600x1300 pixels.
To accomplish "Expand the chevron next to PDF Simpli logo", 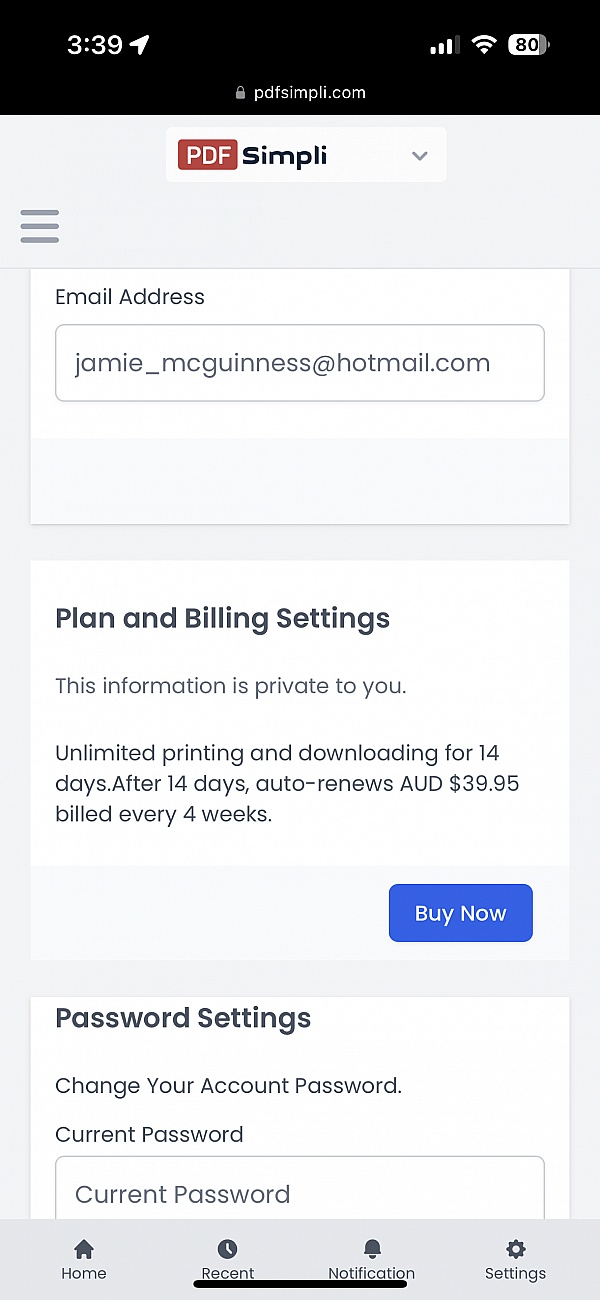I will [420, 156].
